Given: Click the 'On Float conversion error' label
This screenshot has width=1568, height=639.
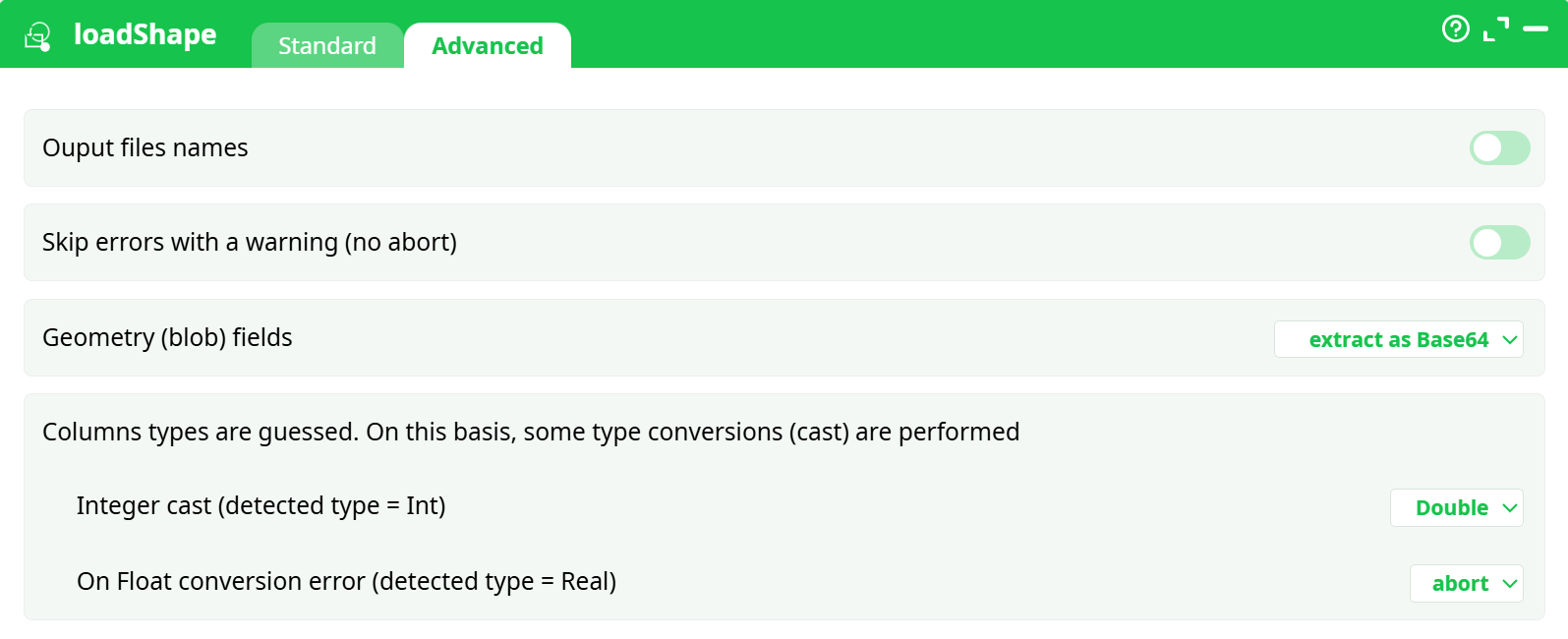Looking at the screenshot, I should (x=346, y=581).
